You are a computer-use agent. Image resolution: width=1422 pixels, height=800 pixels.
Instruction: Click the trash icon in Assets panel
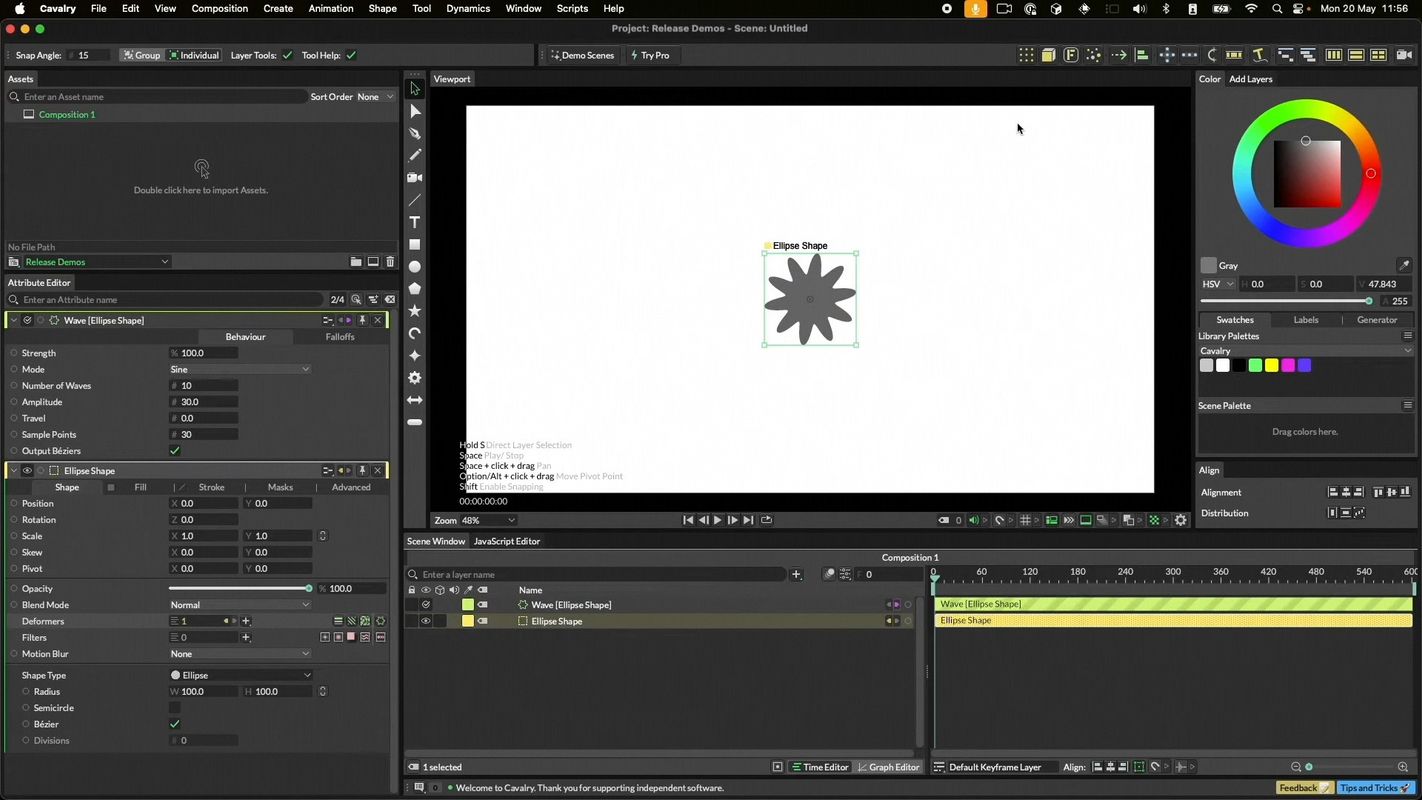(x=390, y=262)
